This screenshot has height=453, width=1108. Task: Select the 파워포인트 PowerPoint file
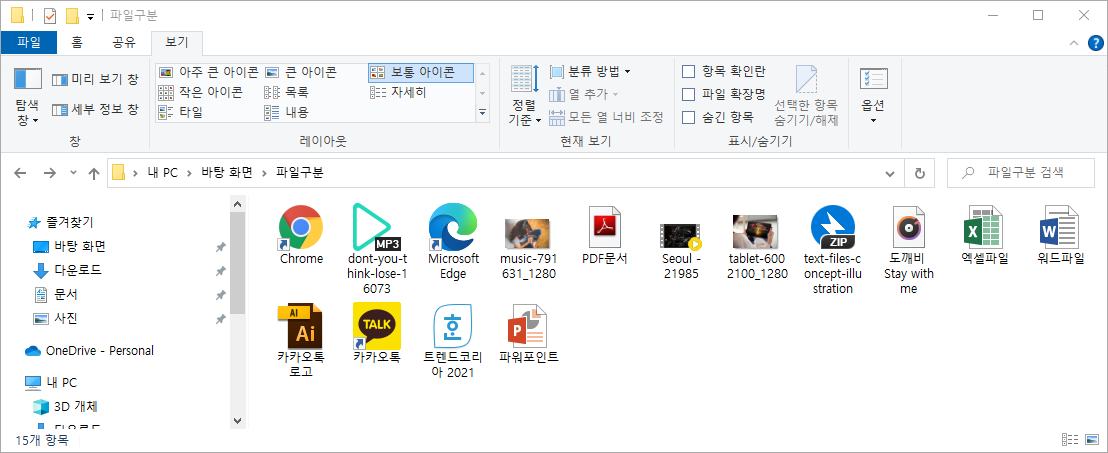pos(528,325)
